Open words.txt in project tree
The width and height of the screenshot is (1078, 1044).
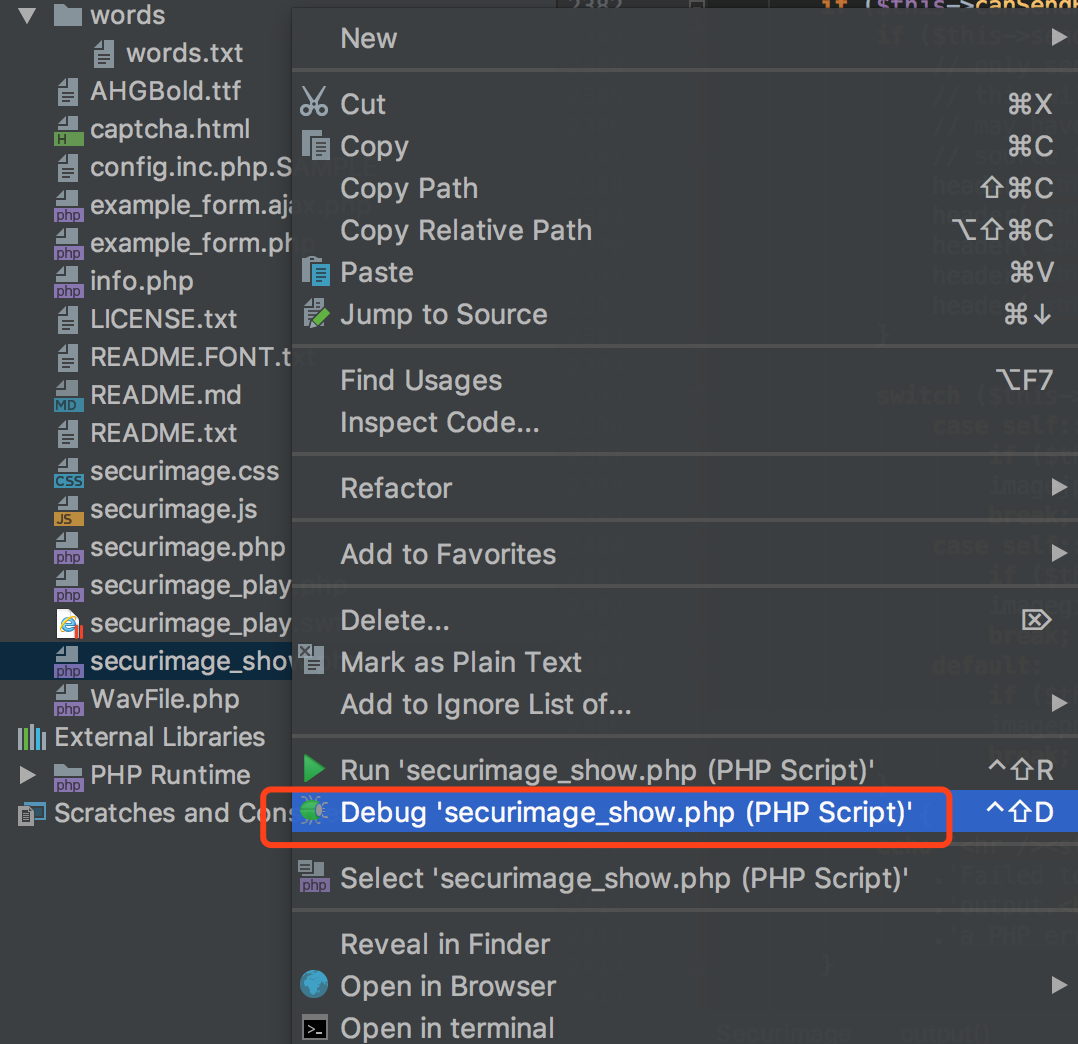pyautogui.click(x=184, y=53)
